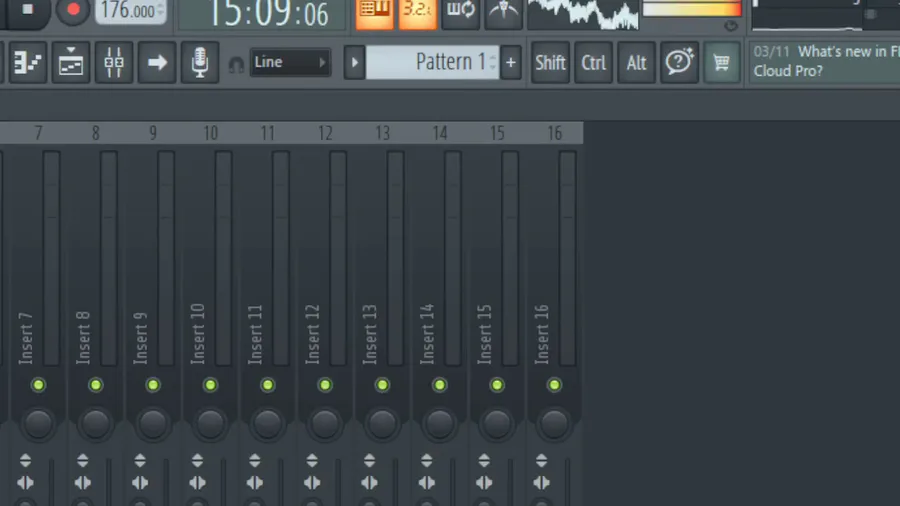Select mixer track number 7 header
This screenshot has height=506, width=900.
38,133
